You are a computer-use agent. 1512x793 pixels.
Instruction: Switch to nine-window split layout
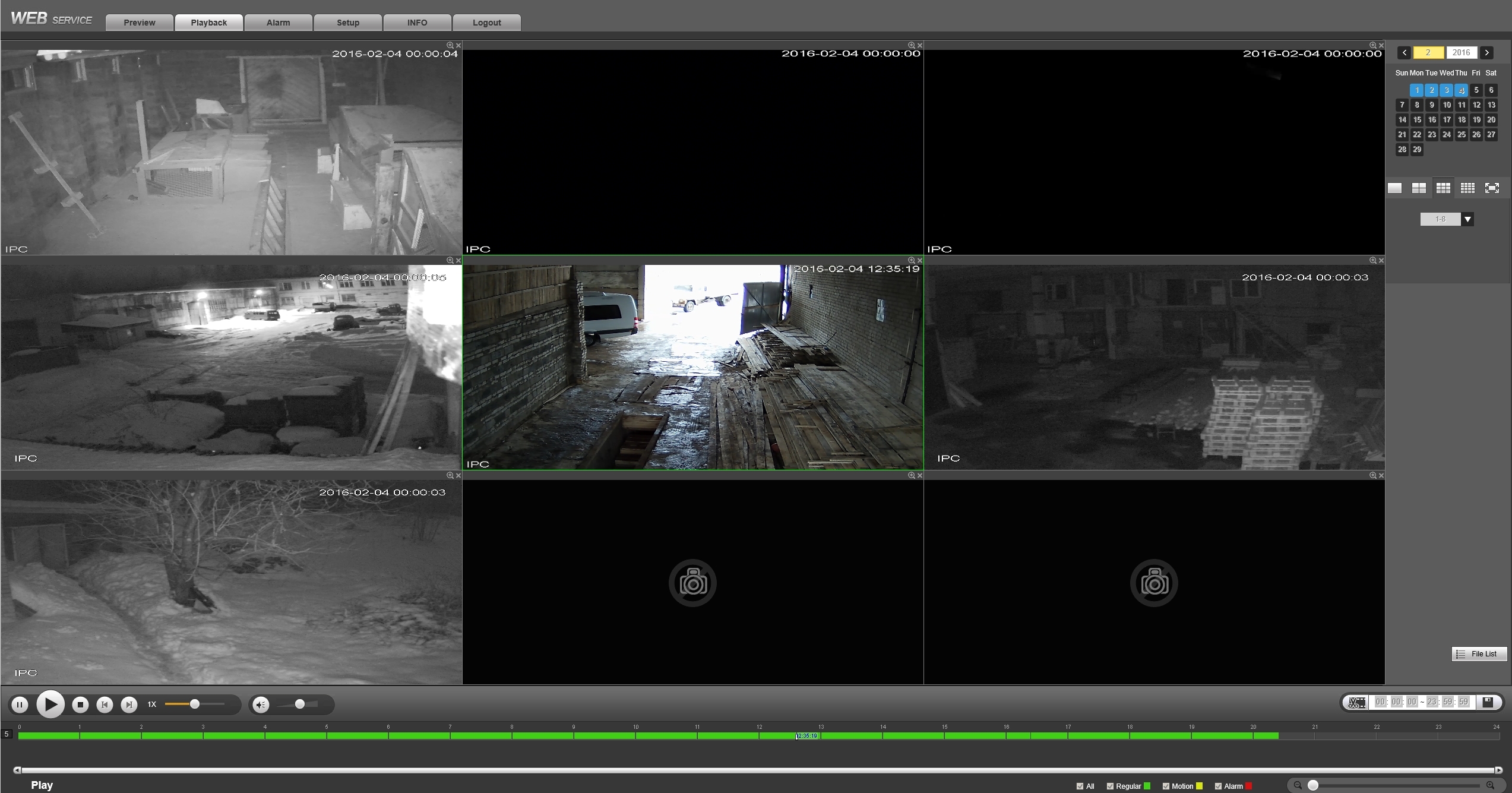[x=1443, y=188]
